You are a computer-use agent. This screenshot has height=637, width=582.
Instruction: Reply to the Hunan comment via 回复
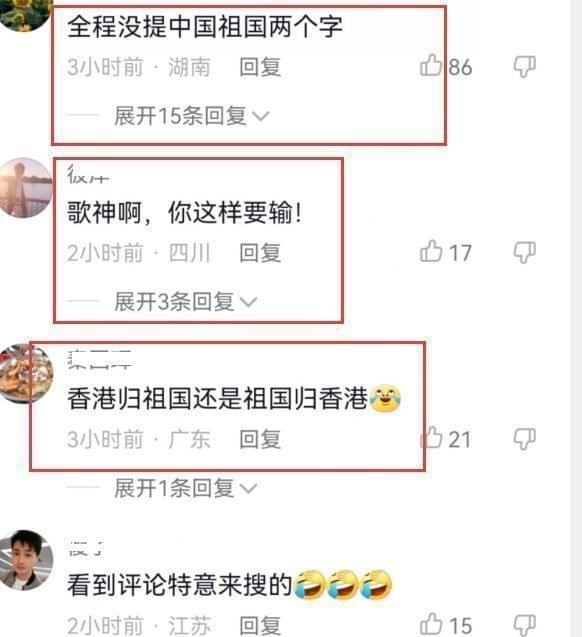[x=260, y=67]
